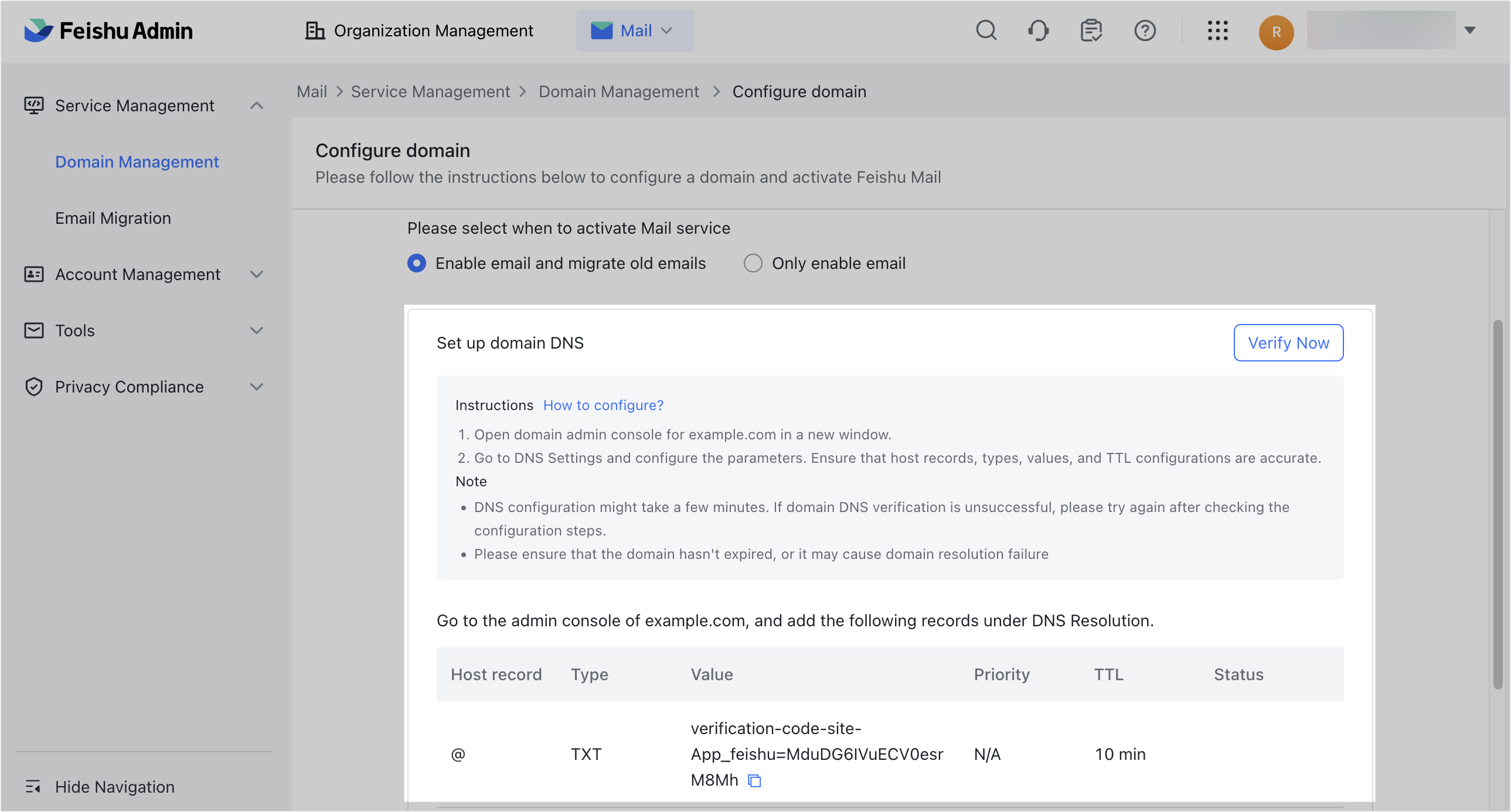The image size is (1511, 812).
Task: Select Only enable email option
Action: coord(753,263)
